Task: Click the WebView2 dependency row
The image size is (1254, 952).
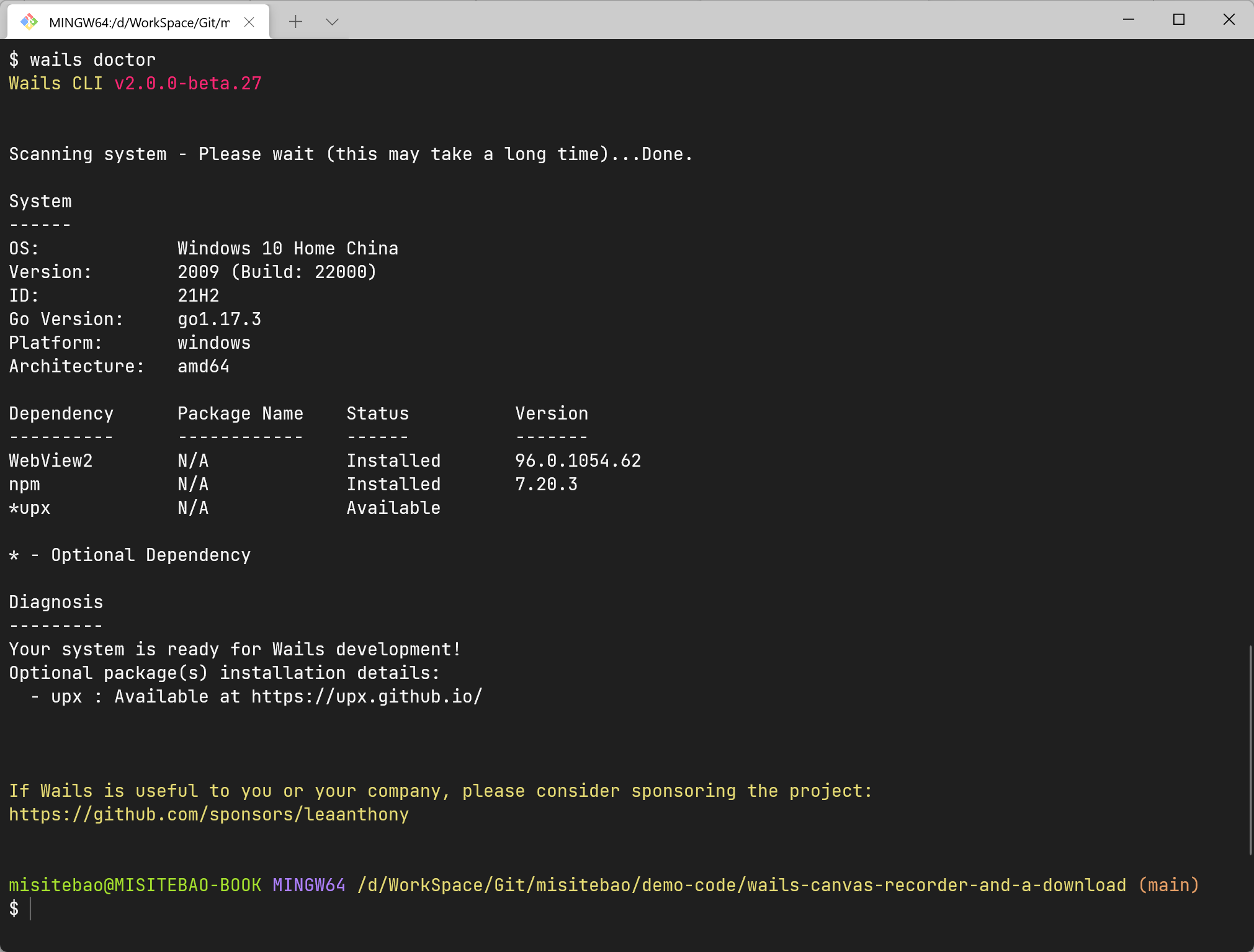Action: pos(50,460)
